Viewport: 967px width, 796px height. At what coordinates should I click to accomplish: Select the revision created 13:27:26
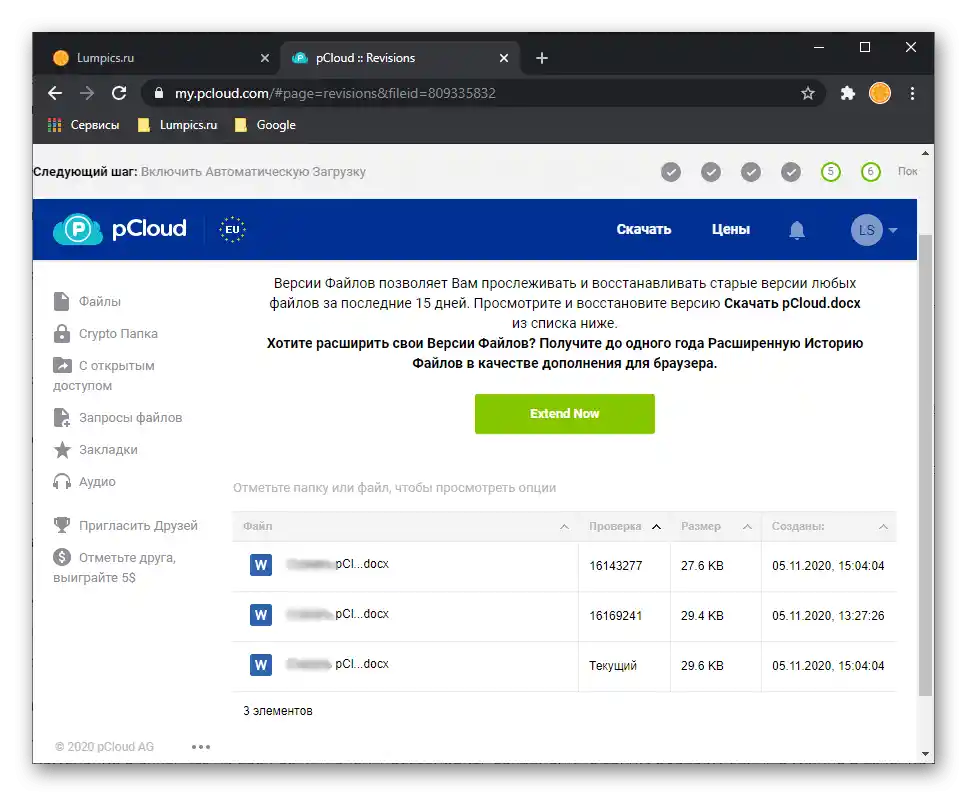click(x=564, y=616)
